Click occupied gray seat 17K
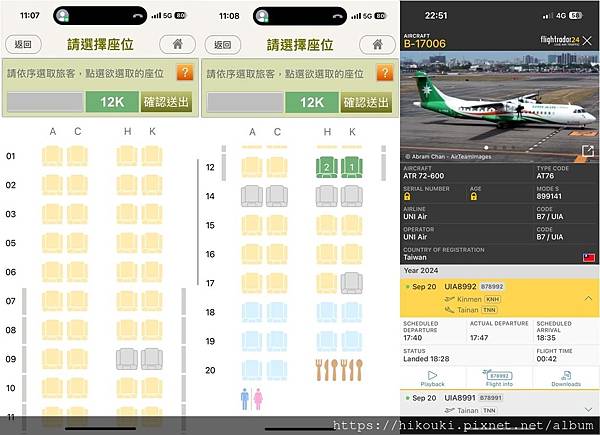Image resolution: width=600 pixels, height=435 pixels. [352, 283]
